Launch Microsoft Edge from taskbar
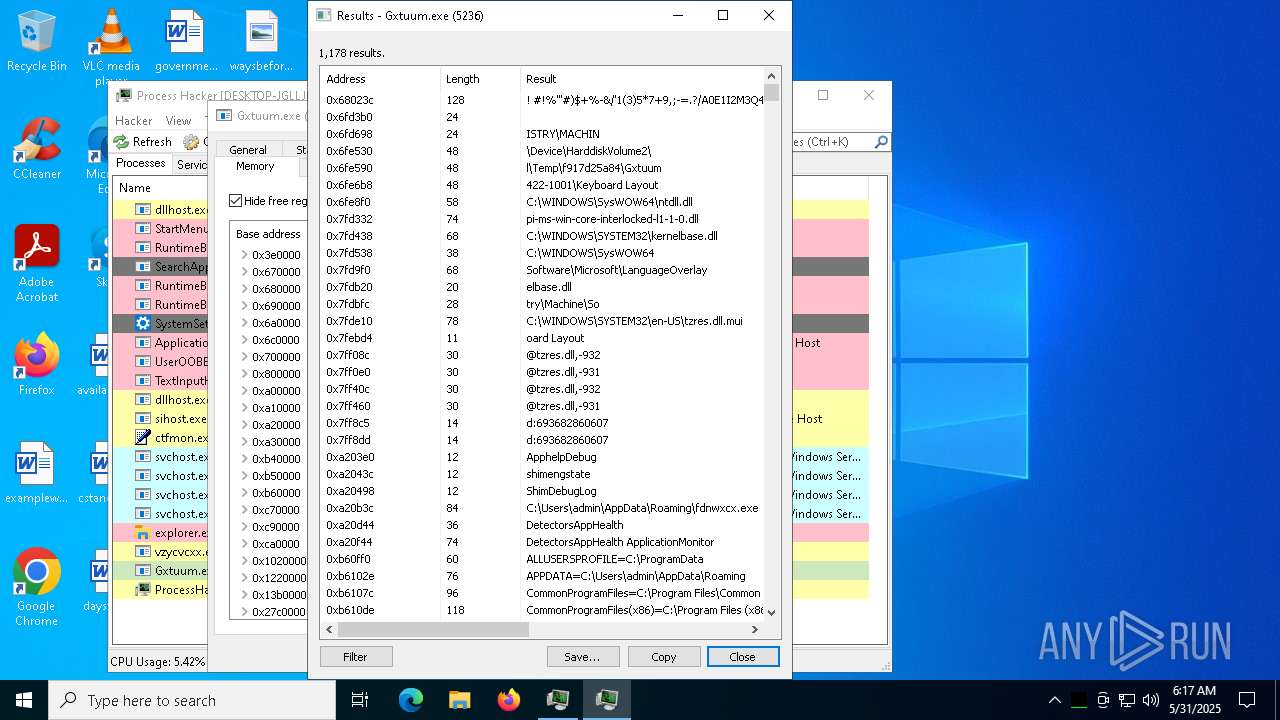The width and height of the screenshot is (1280, 720). pyautogui.click(x=411, y=700)
